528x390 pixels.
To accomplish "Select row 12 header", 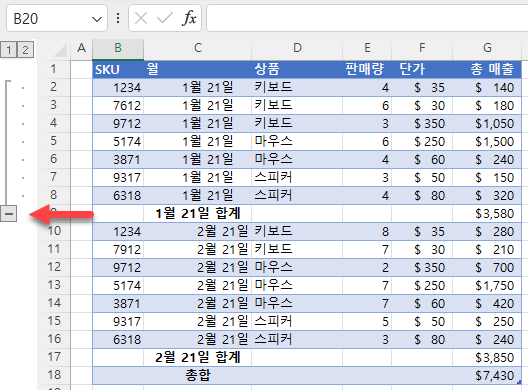I will (54, 267).
